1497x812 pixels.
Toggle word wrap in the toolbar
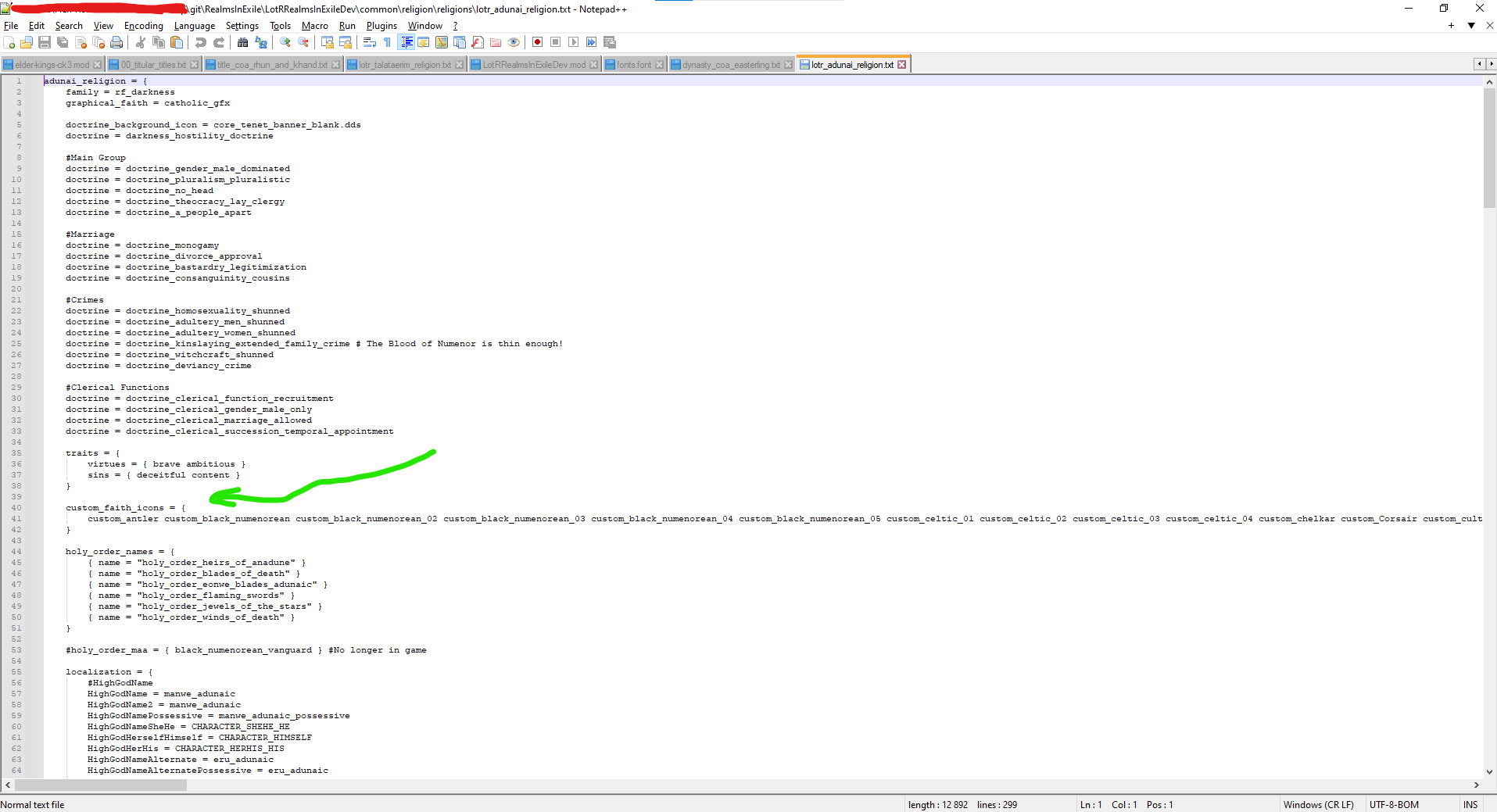pos(370,42)
